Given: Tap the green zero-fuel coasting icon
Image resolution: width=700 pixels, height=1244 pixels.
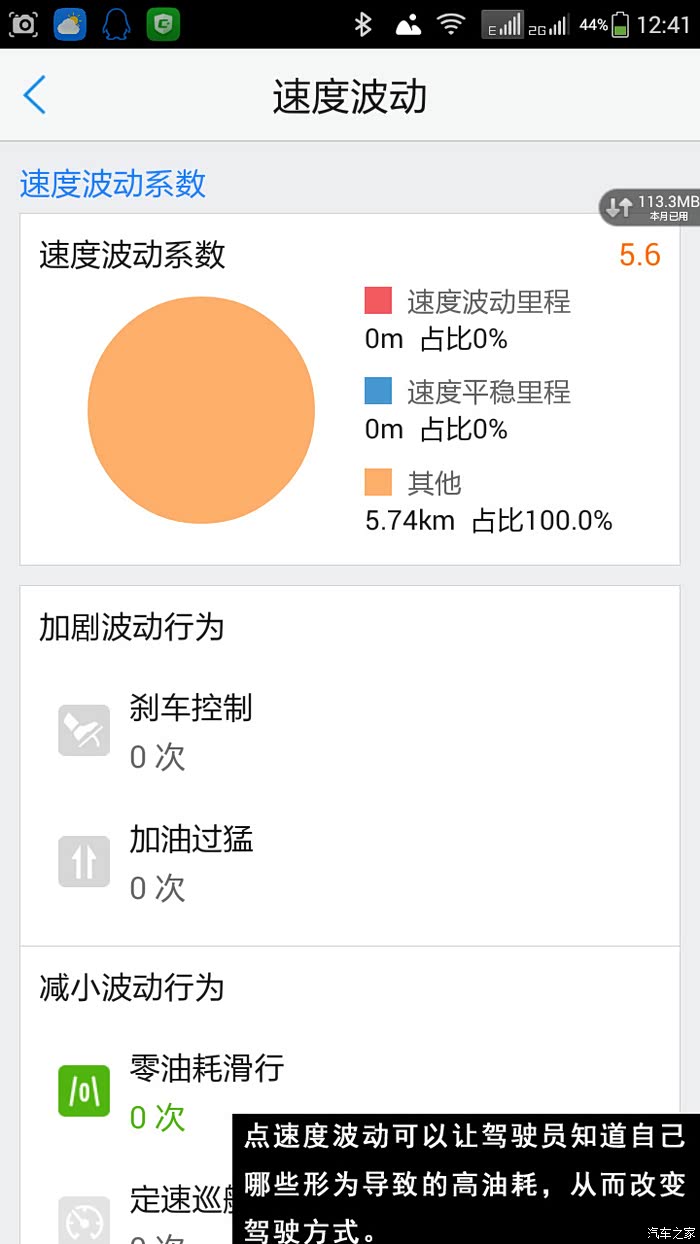Looking at the screenshot, I should 84,1091.
